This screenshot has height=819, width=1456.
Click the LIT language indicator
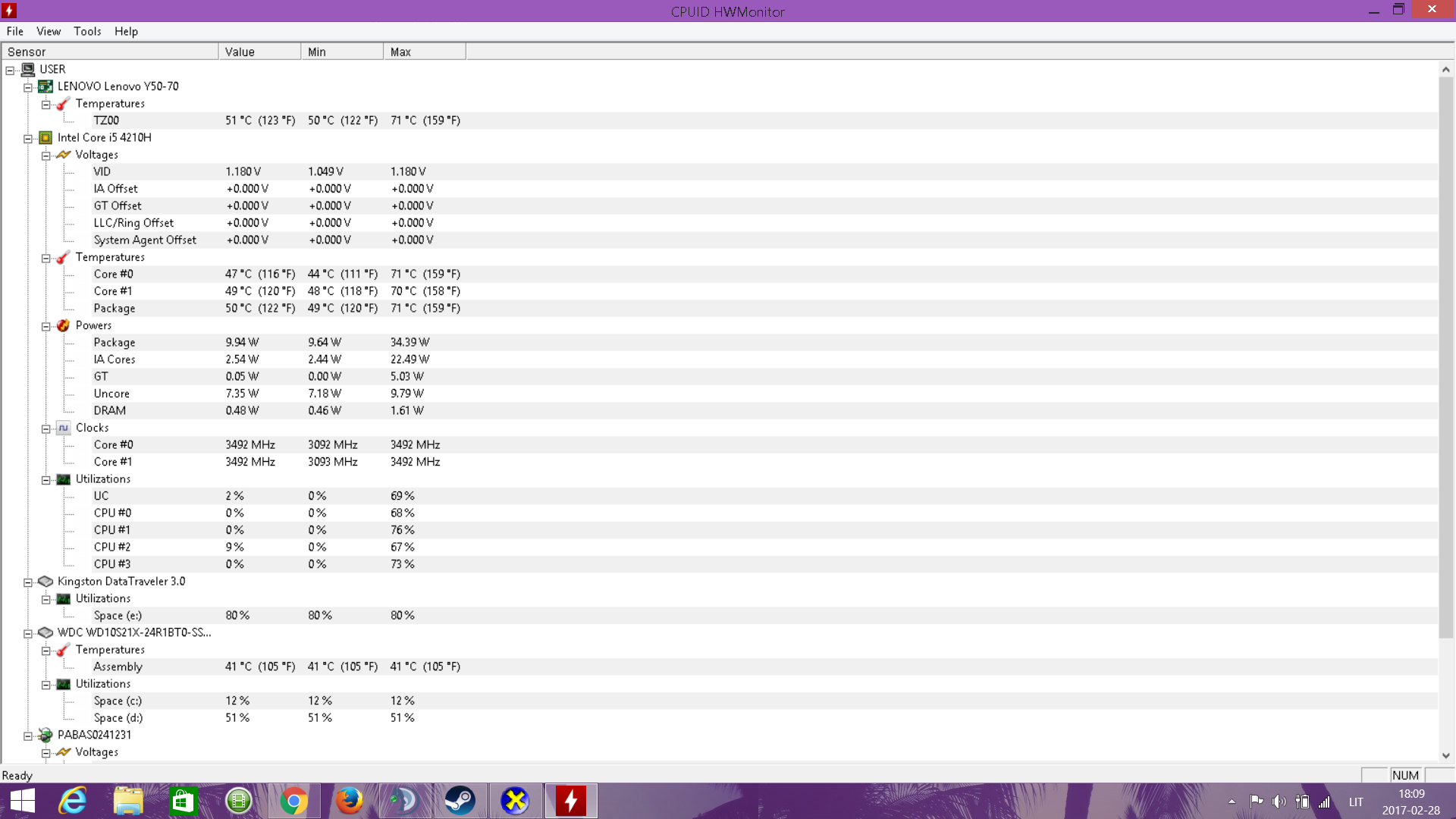click(x=1356, y=802)
